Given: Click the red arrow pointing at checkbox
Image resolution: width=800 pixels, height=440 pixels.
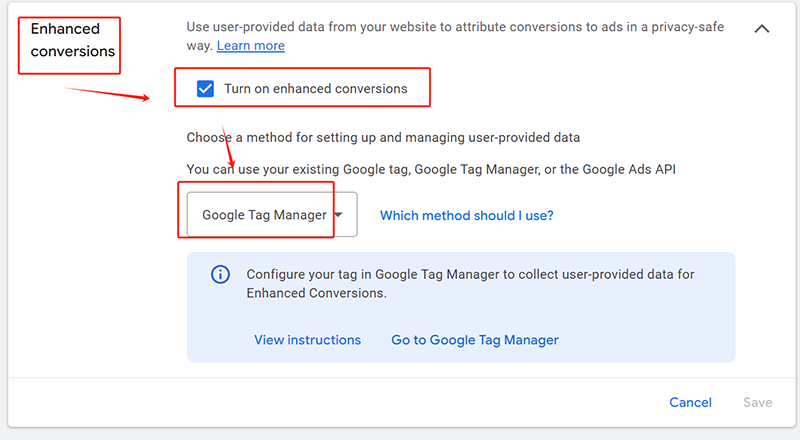Looking at the screenshot, I should point(108,94).
